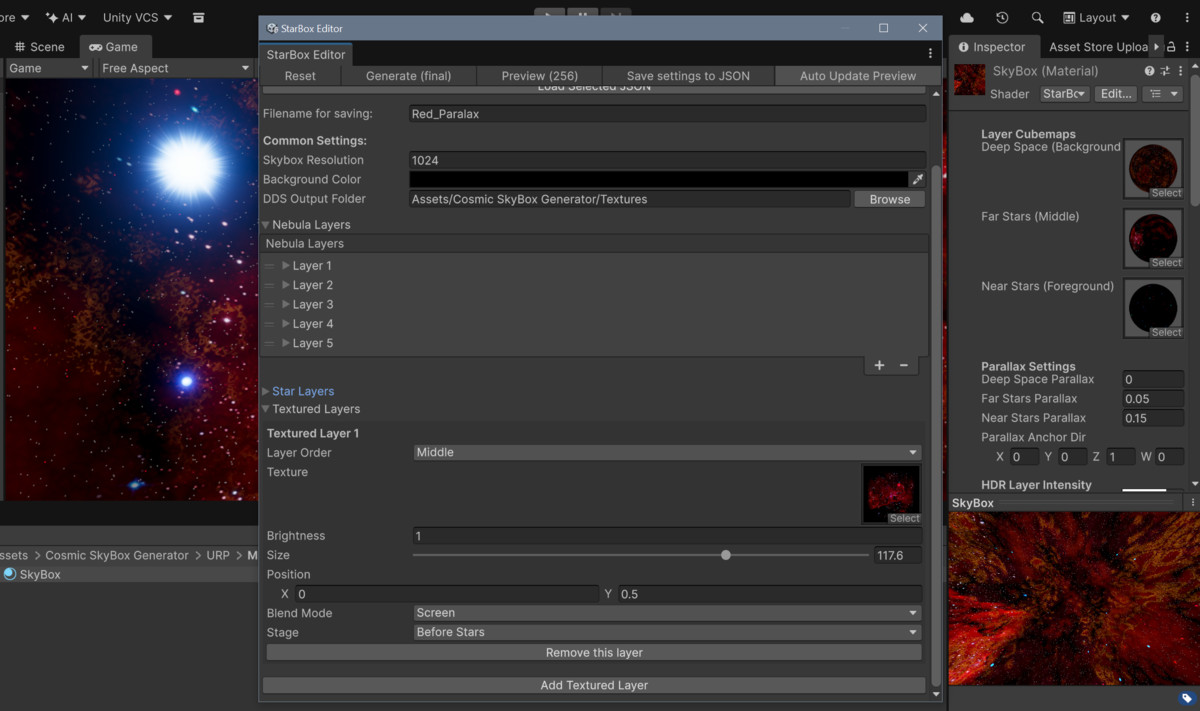Viewport: 1200px width, 711px height.
Task: Click the search magnifier in top toolbar
Action: 1037,18
